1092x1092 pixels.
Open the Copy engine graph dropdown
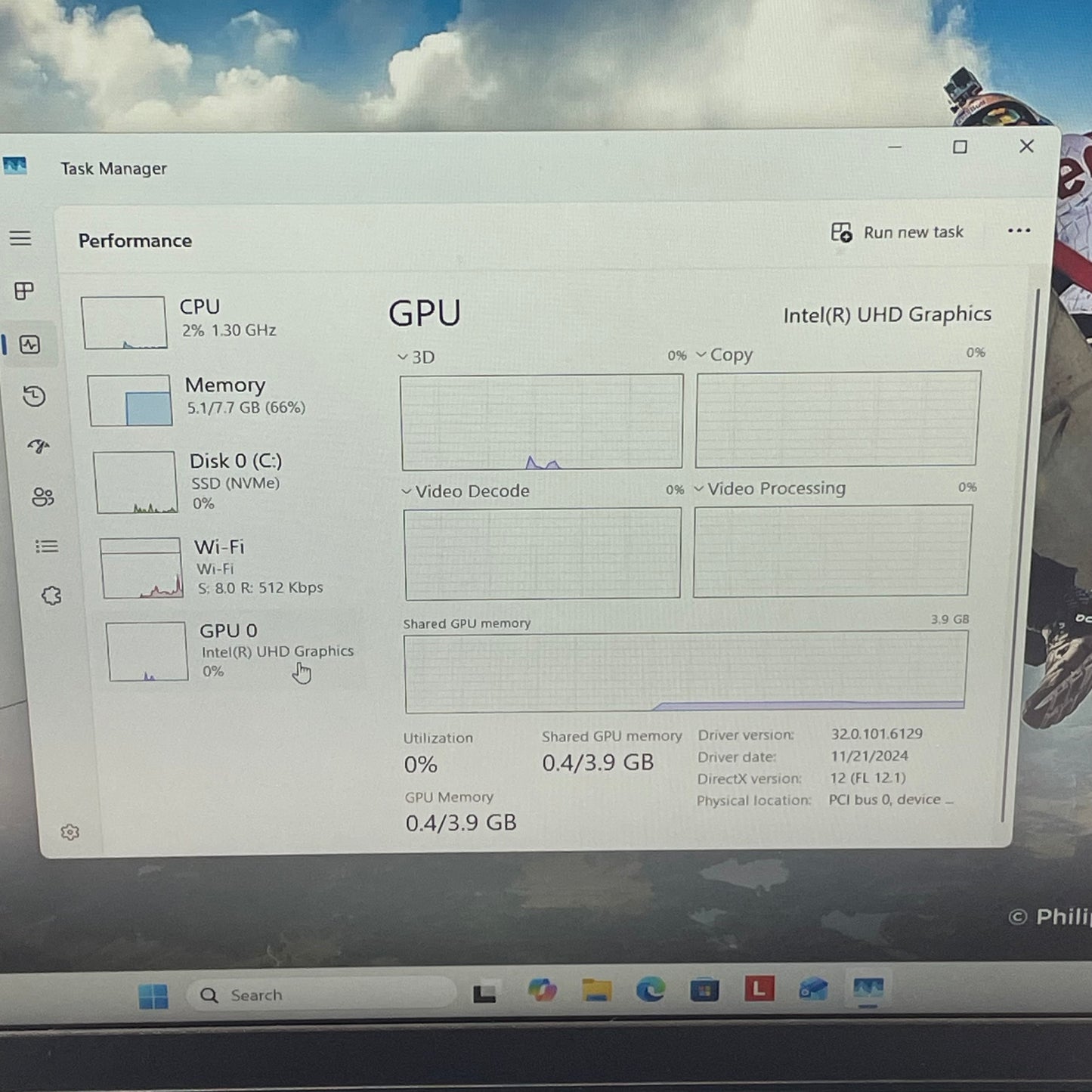tap(724, 354)
